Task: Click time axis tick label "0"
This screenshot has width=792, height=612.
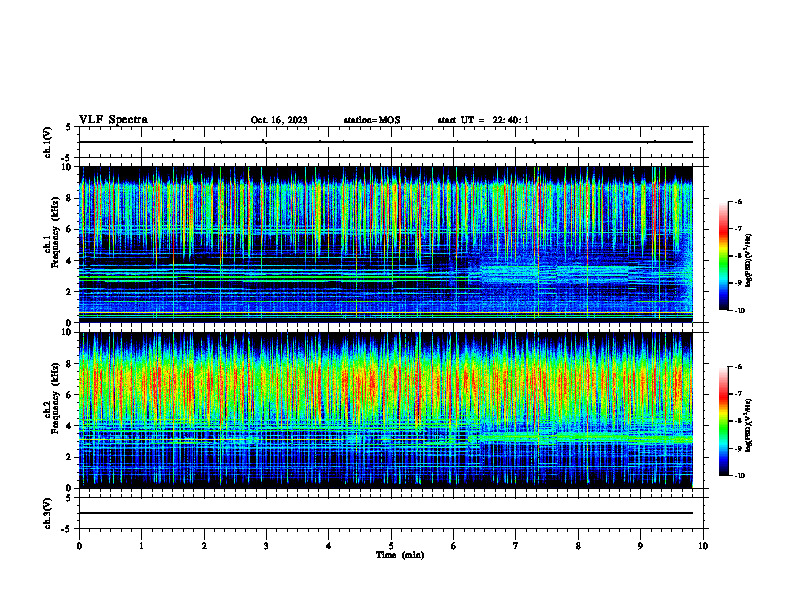Action: point(79,546)
